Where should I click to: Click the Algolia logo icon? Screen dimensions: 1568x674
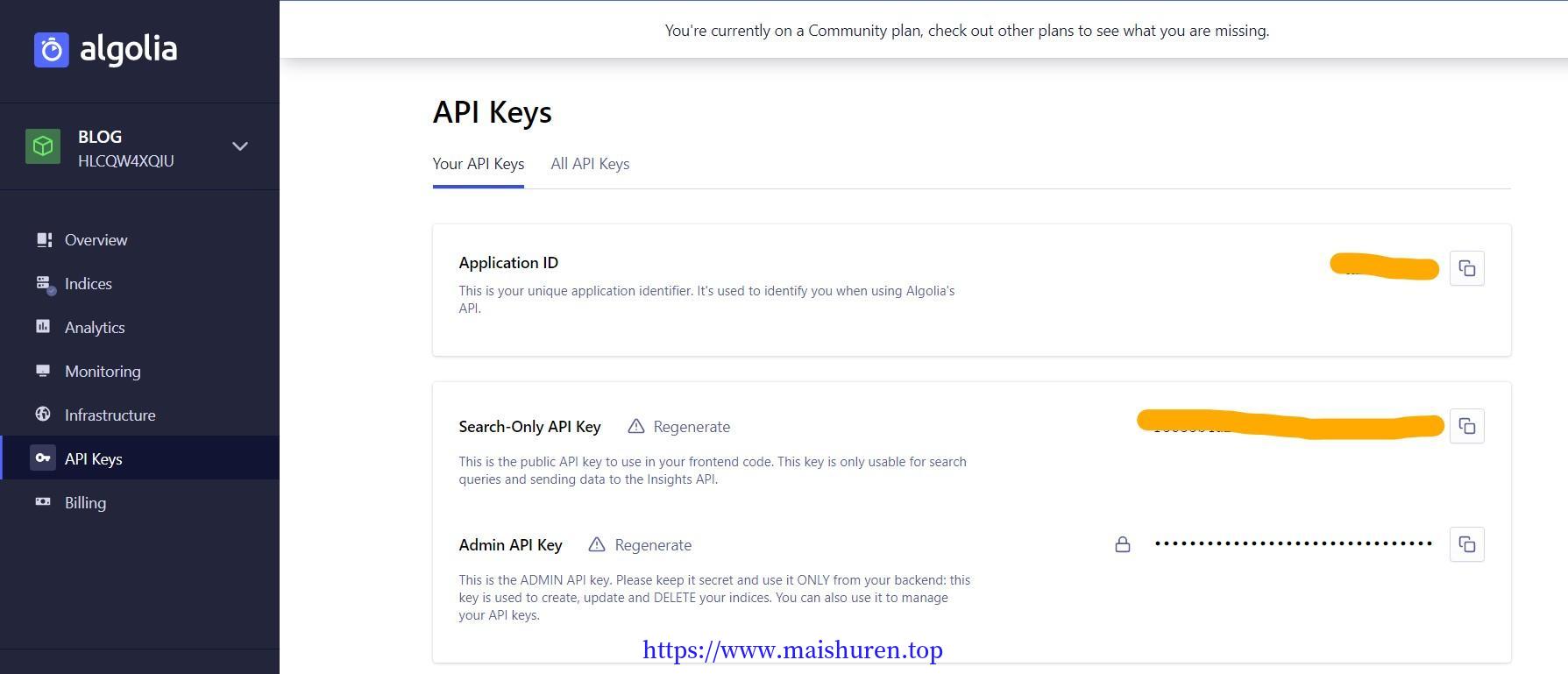[x=52, y=50]
